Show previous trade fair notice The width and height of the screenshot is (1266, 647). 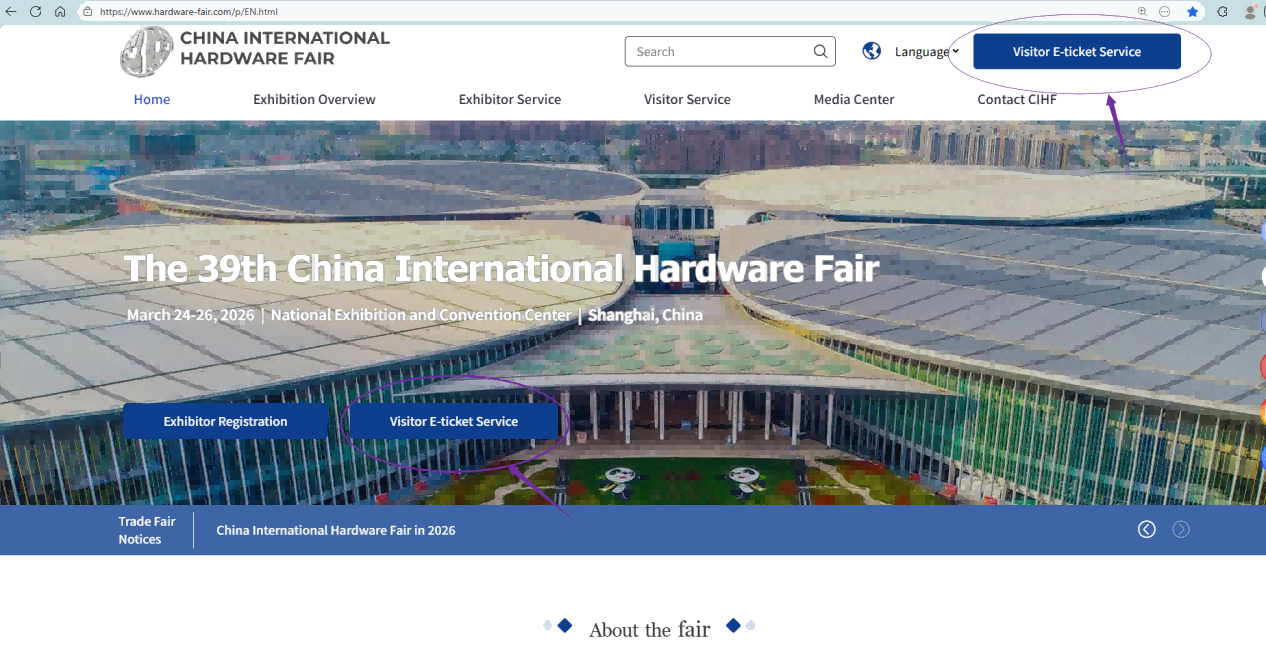coord(1146,529)
